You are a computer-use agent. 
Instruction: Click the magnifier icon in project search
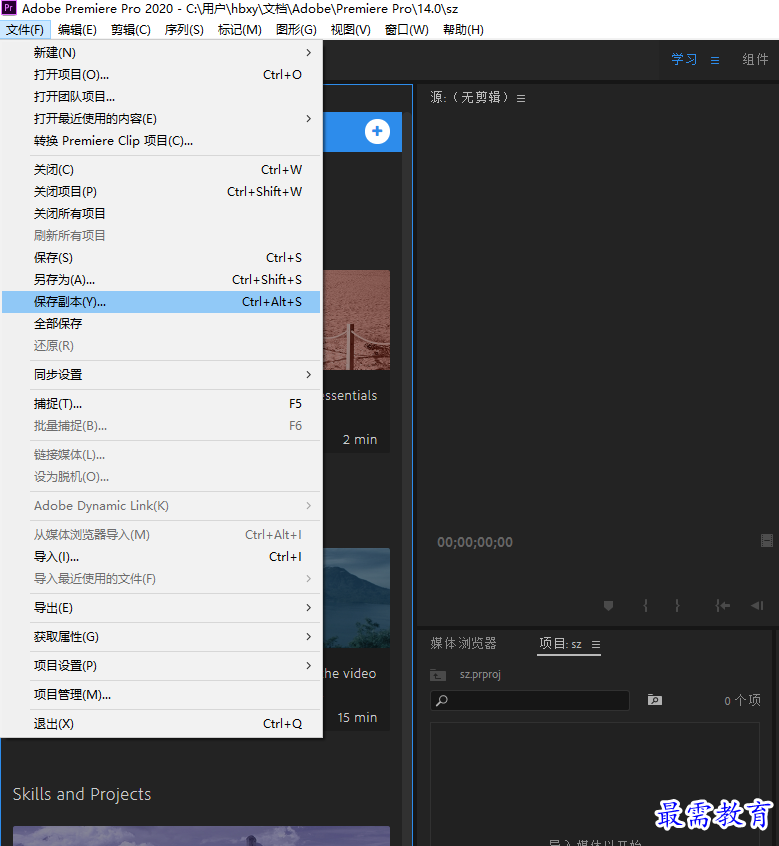click(442, 700)
